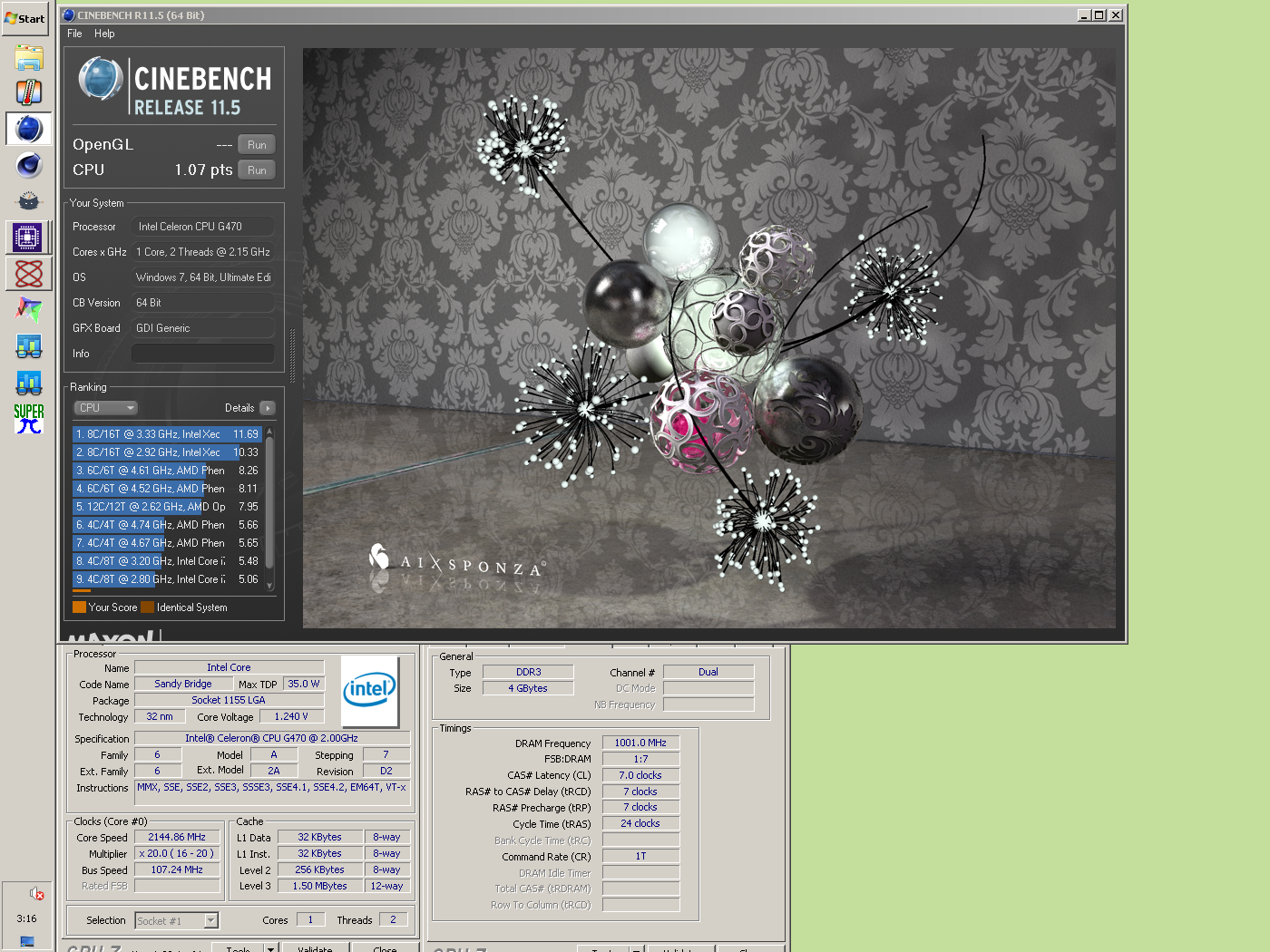
Task: Check the 3:16 system clock
Action: point(26,918)
